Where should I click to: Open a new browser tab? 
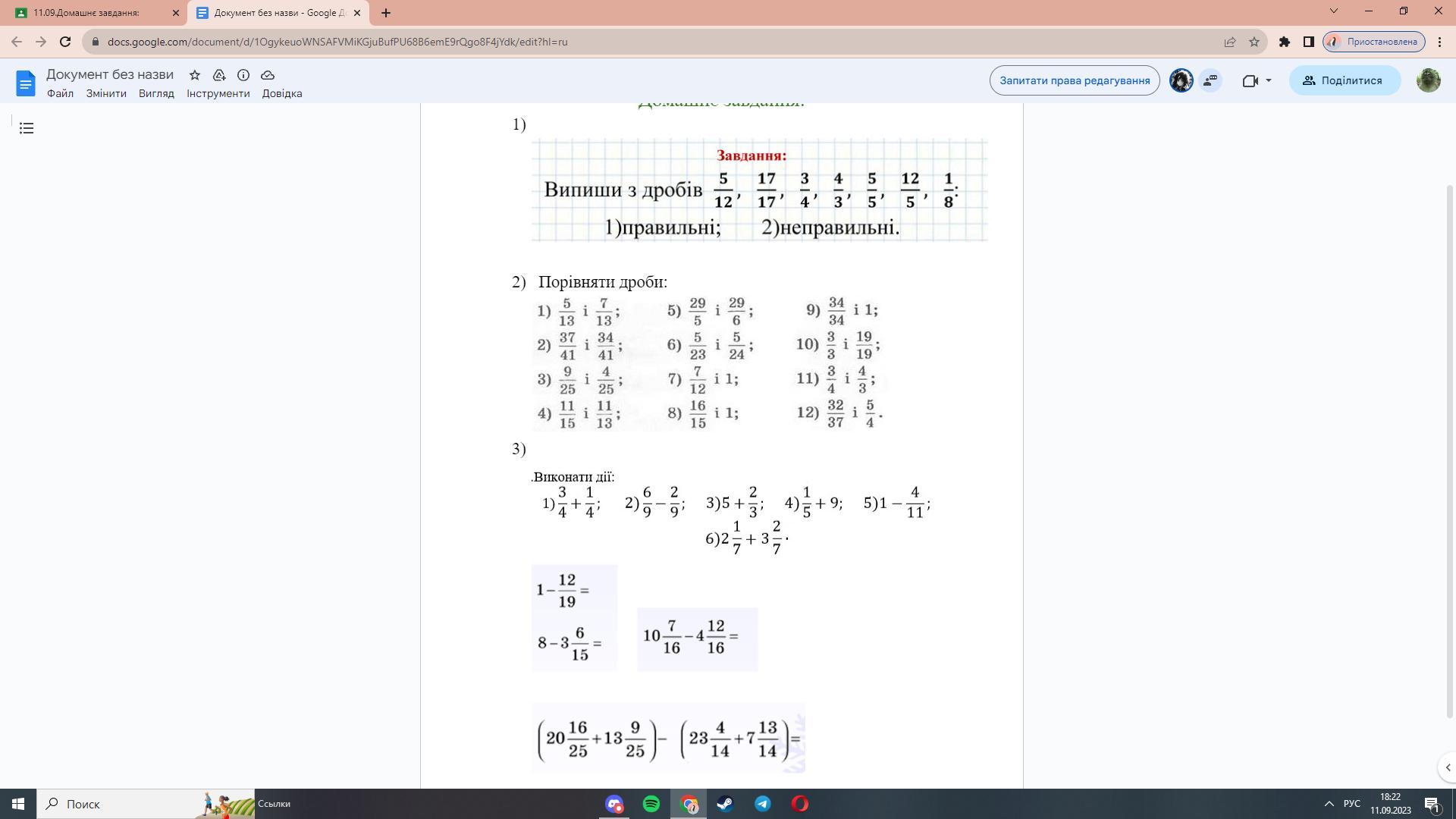pos(386,13)
